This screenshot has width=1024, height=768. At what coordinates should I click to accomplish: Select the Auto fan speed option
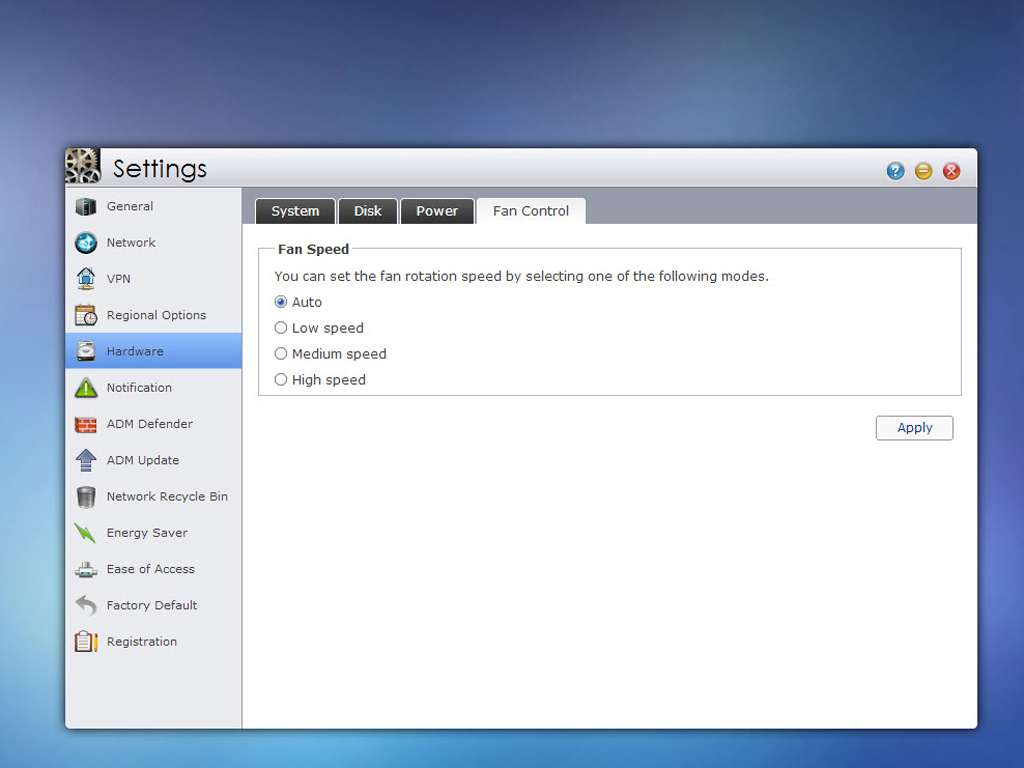pyautogui.click(x=281, y=302)
